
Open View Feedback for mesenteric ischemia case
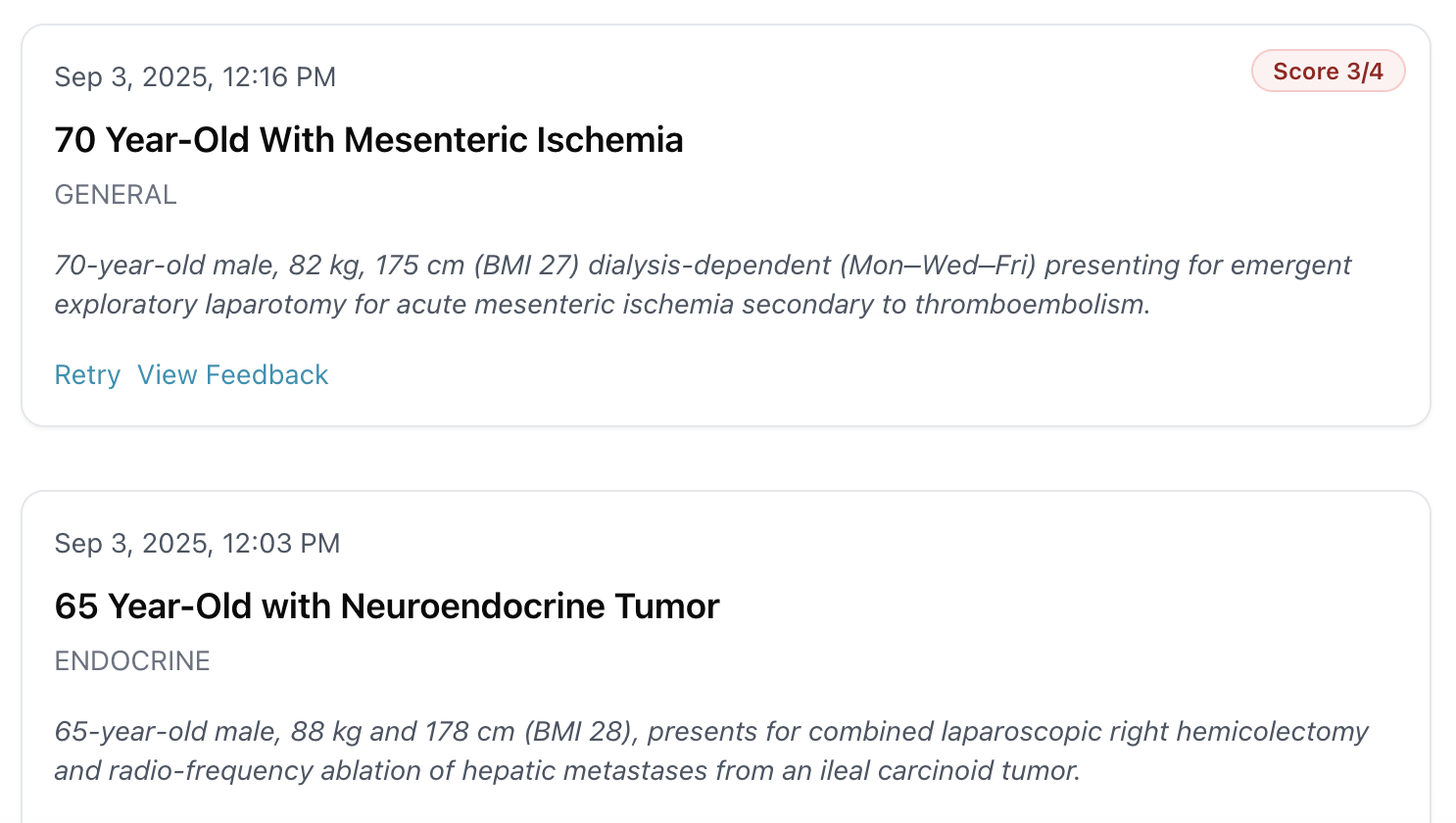[x=232, y=375]
